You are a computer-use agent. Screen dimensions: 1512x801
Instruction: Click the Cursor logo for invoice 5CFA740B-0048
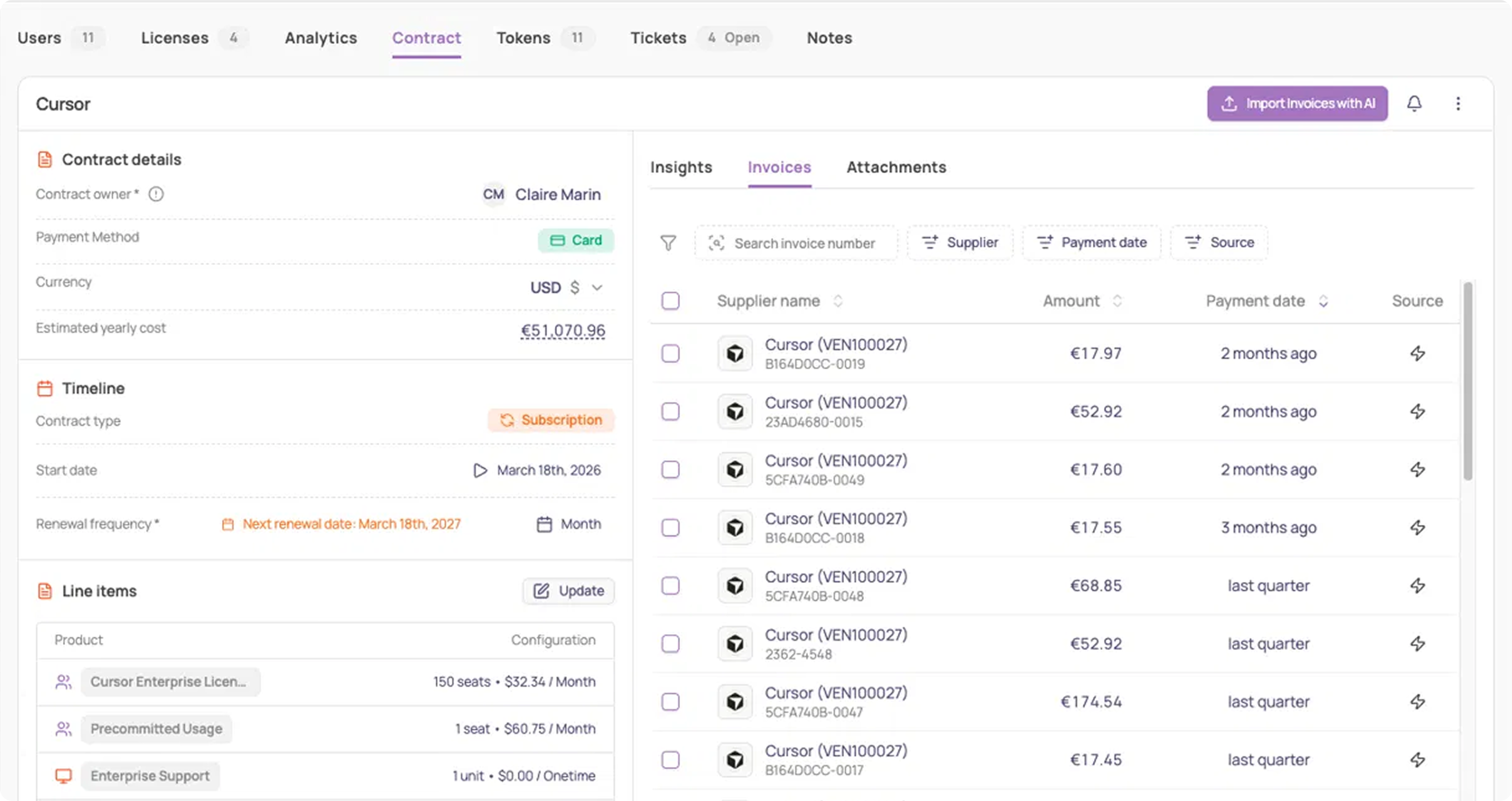coord(735,586)
